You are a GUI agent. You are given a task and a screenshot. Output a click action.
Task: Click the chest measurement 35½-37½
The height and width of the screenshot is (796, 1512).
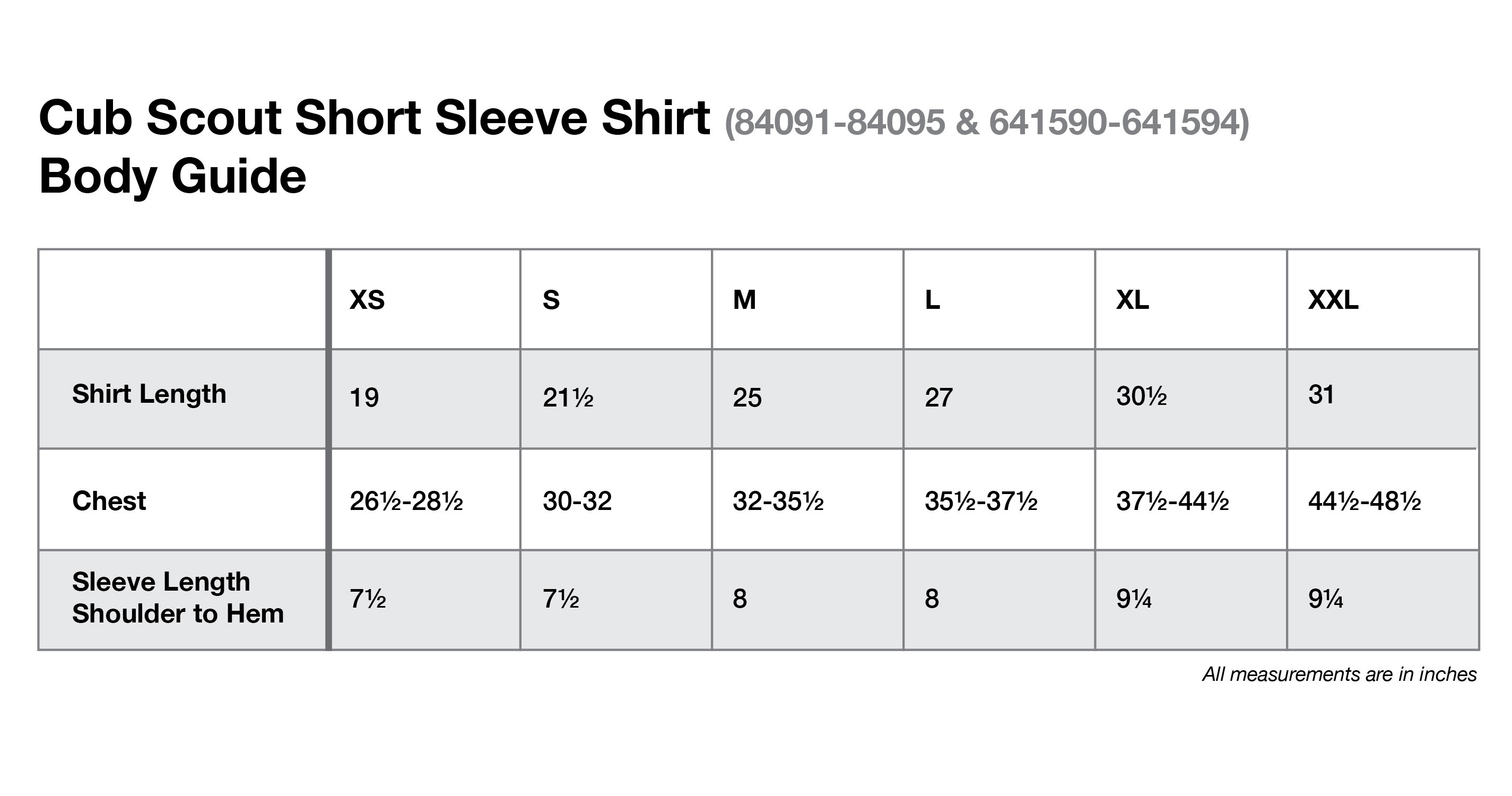(x=981, y=501)
